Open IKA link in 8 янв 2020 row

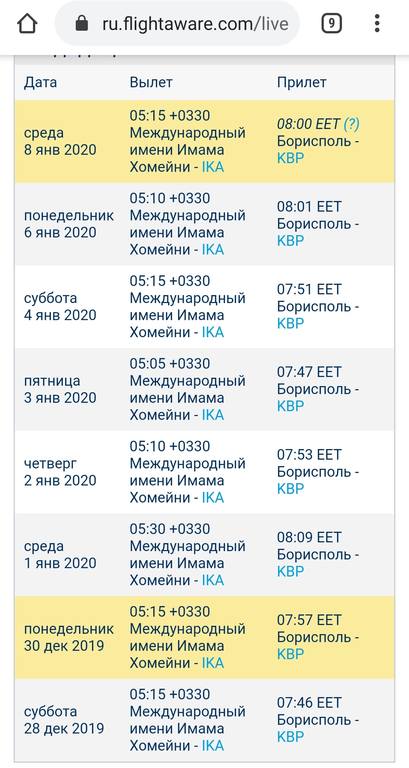coord(213,167)
